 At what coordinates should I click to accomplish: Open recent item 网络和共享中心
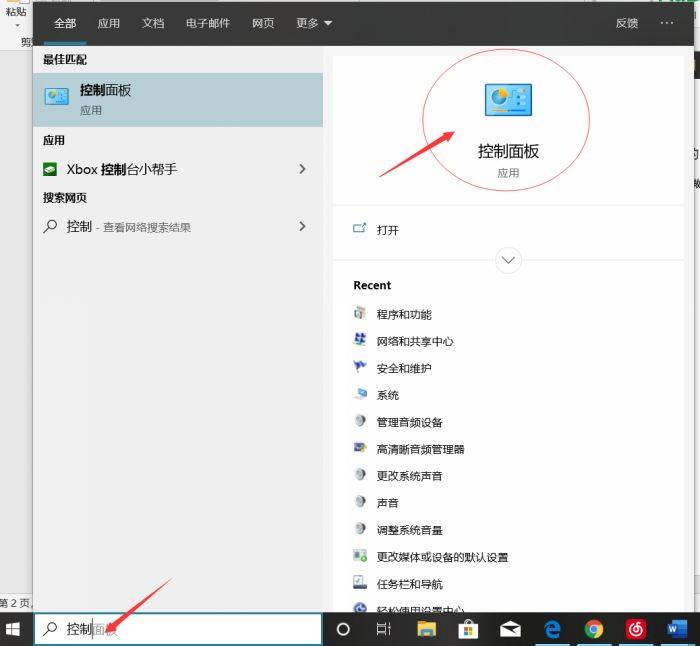(415, 341)
